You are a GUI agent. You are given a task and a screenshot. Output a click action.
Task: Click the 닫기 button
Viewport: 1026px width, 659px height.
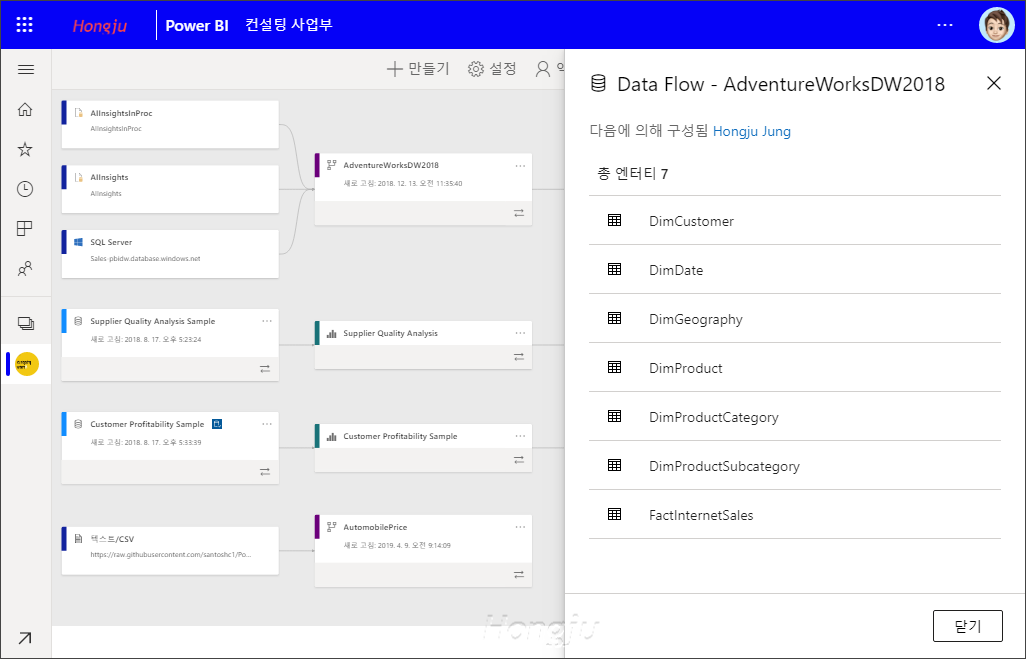968,626
